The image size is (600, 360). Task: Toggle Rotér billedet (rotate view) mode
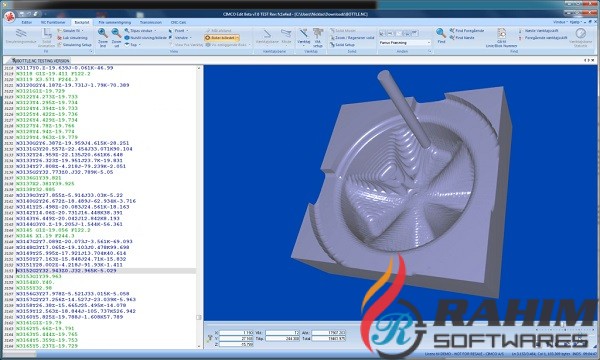(222, 38)
